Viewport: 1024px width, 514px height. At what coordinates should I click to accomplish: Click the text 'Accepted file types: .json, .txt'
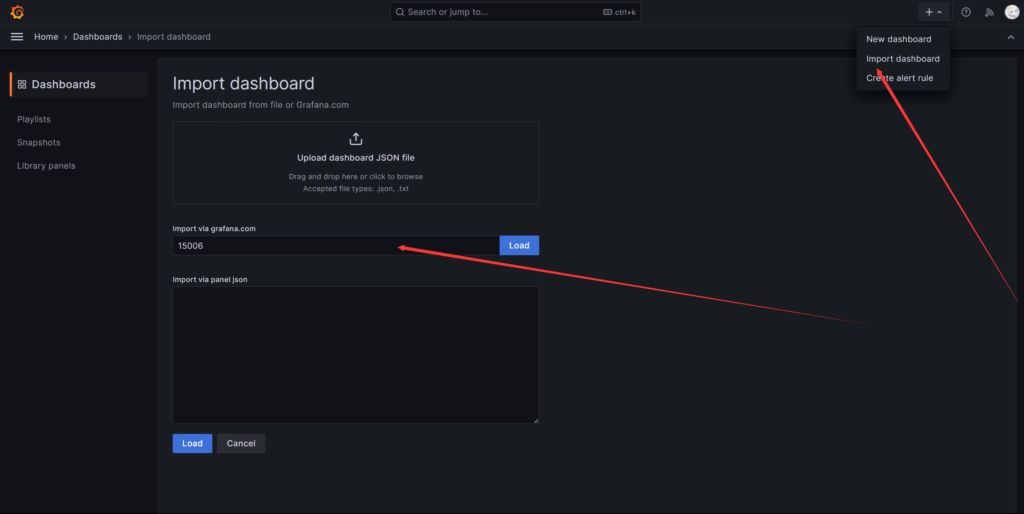coord(356,189)
